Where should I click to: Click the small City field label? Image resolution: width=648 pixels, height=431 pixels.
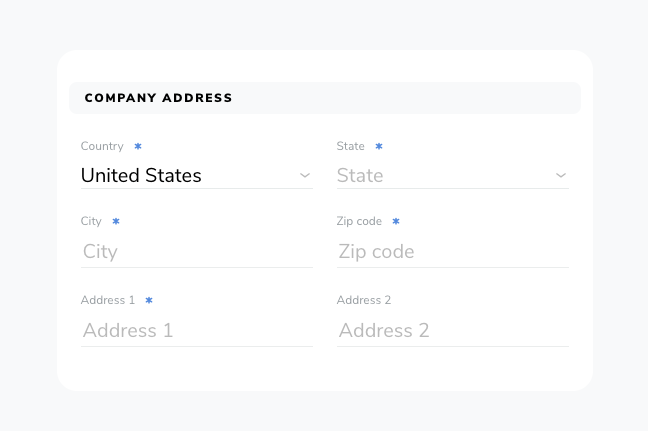coord(91,221)
